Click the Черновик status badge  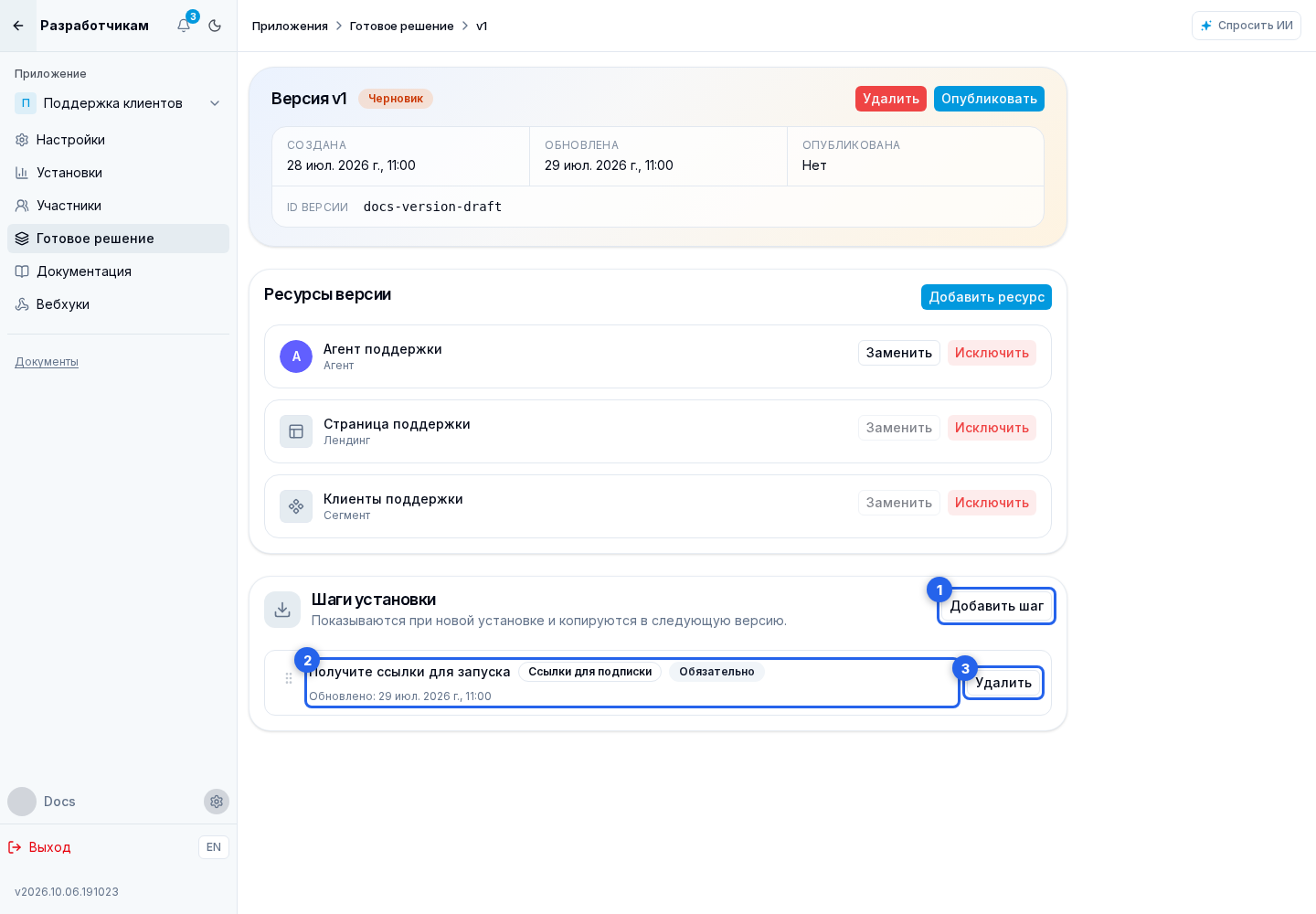click(x=396, y=99)
